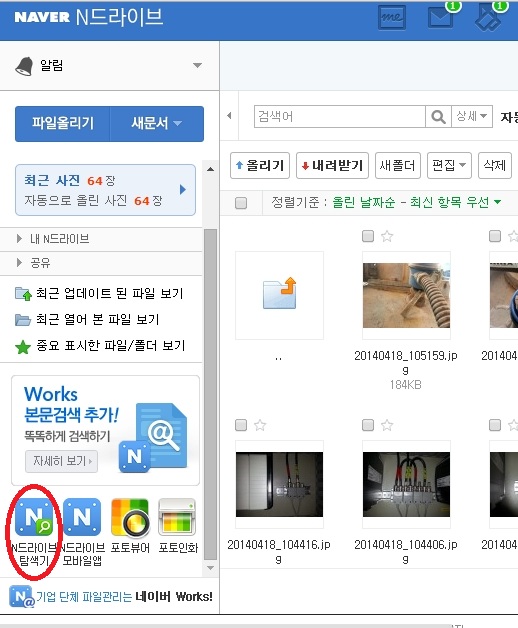Image resolution: width=518 pixels, height=628 pixels.
Task: Expand the 내 N드라이브 tree node
Action: click(19, 239)
